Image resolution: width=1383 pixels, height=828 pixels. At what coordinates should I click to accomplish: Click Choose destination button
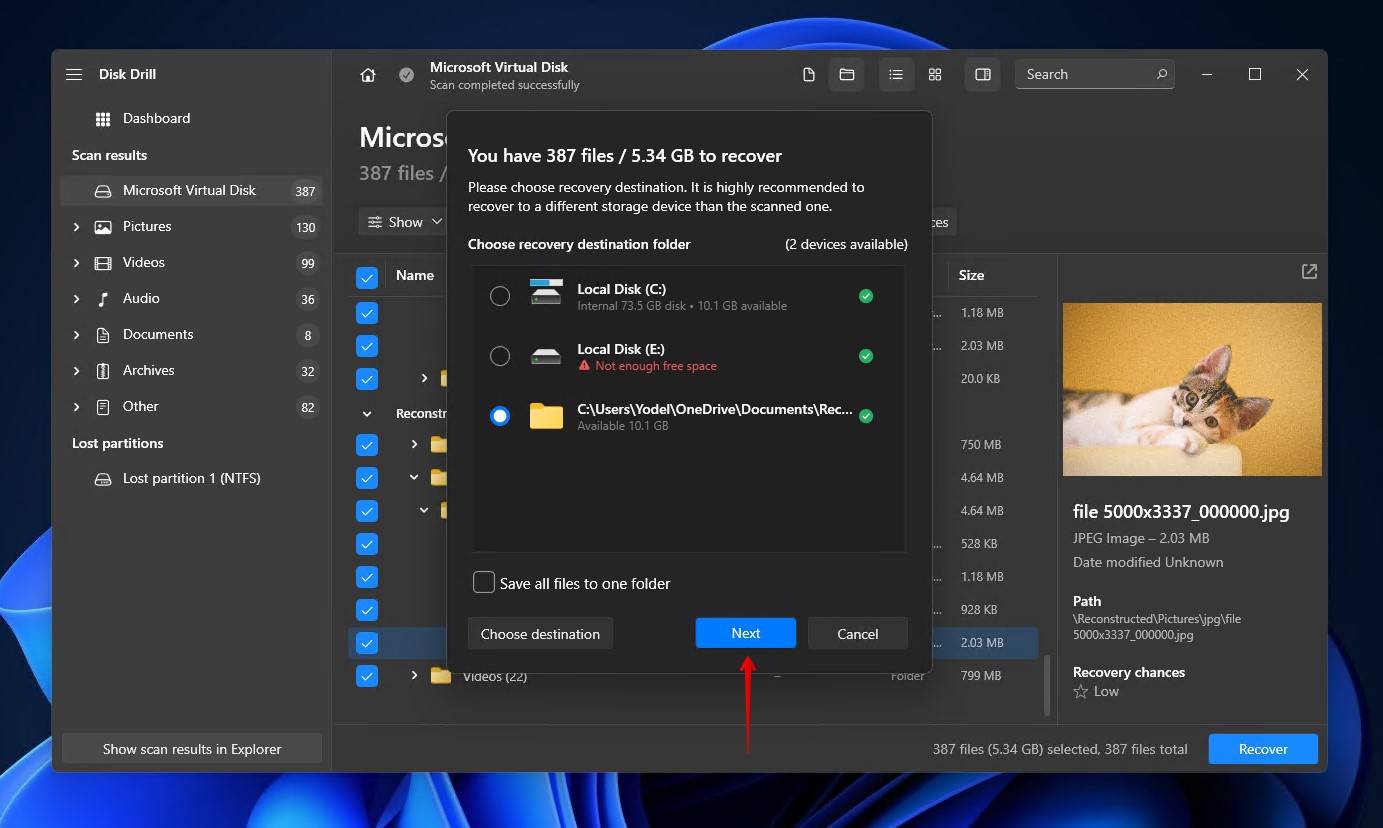[540, 633]
